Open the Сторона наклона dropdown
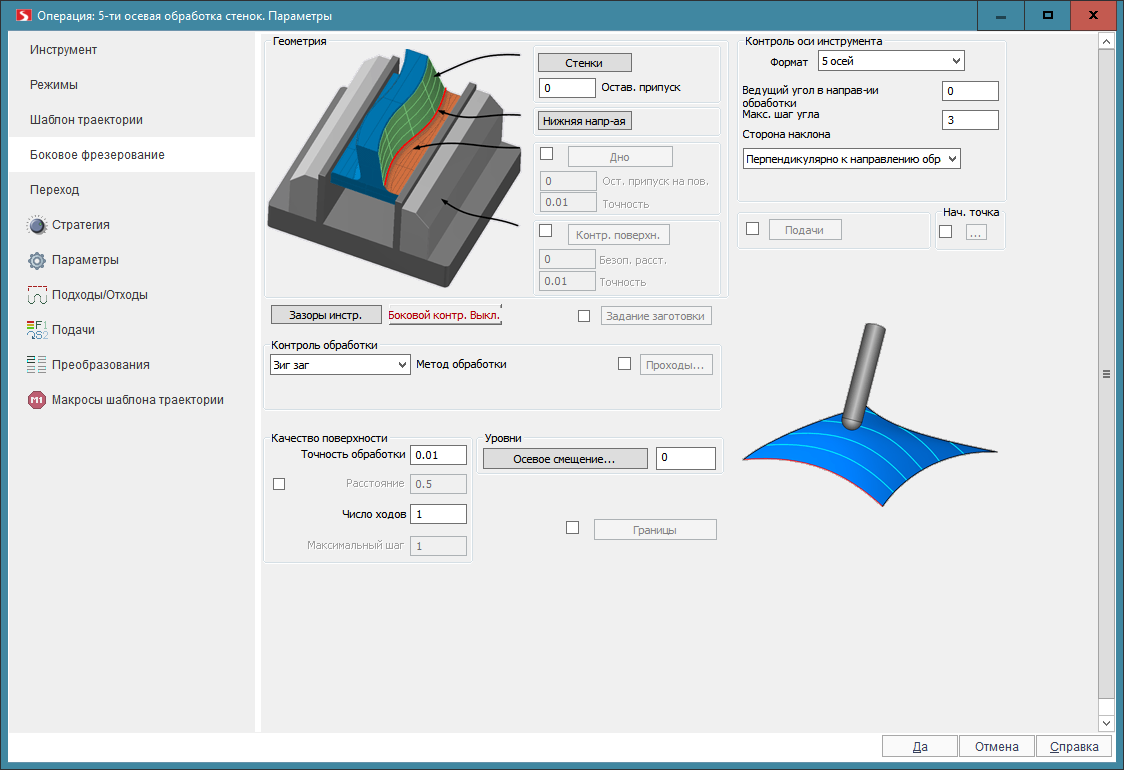The width and height of the screenshot is (1124, 770). coord(852,159)
